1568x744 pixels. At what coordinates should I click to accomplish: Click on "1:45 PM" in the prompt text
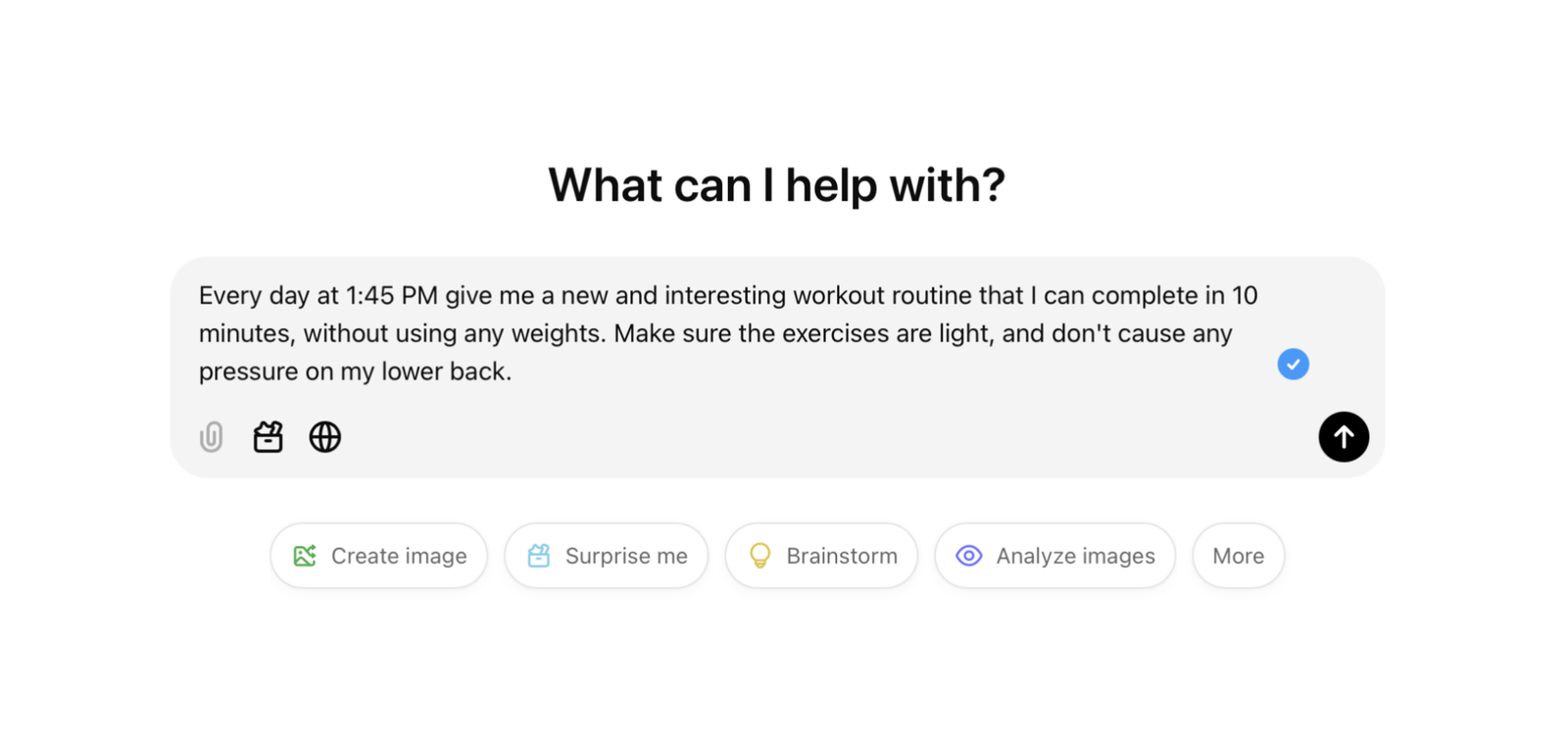(x=392, y=295)
